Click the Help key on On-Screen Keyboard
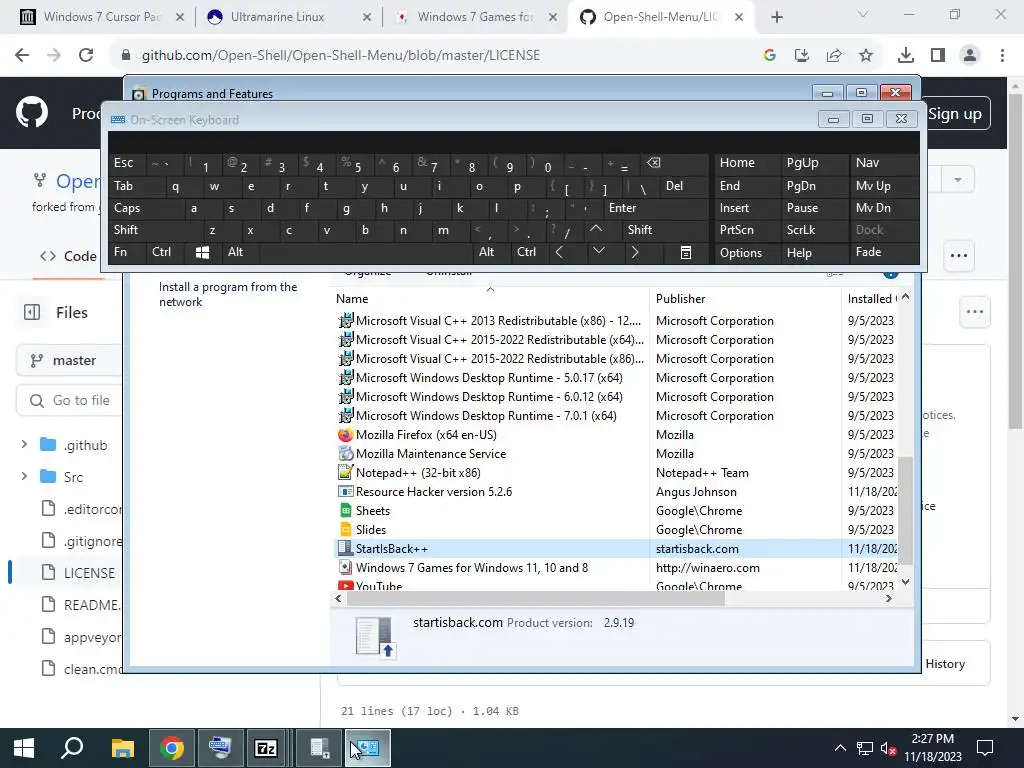Viewport: 1024px width, 768px height. tap(814, 253)
